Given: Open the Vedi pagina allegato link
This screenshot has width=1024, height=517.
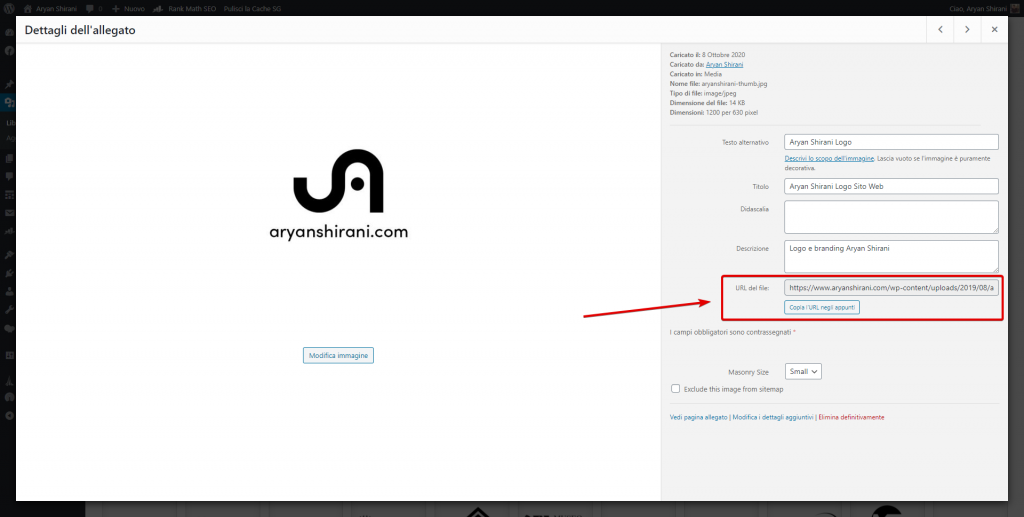Looking at the screenshot, I should (699, 417).
